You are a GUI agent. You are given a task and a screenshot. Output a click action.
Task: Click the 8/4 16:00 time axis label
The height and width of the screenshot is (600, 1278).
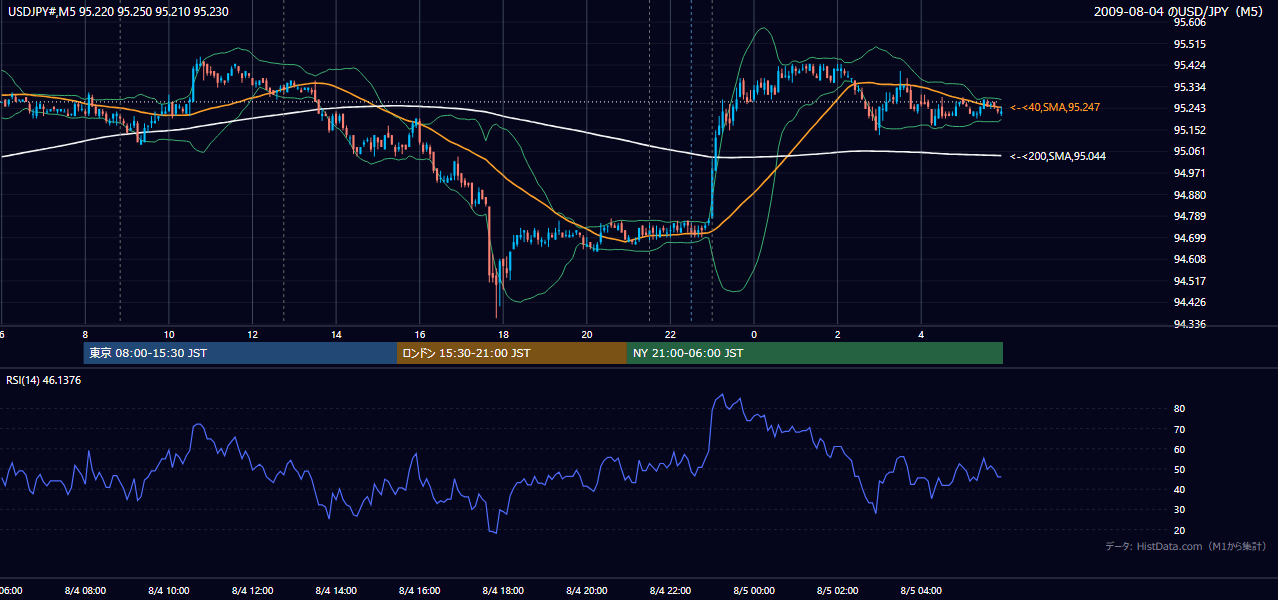420,591
